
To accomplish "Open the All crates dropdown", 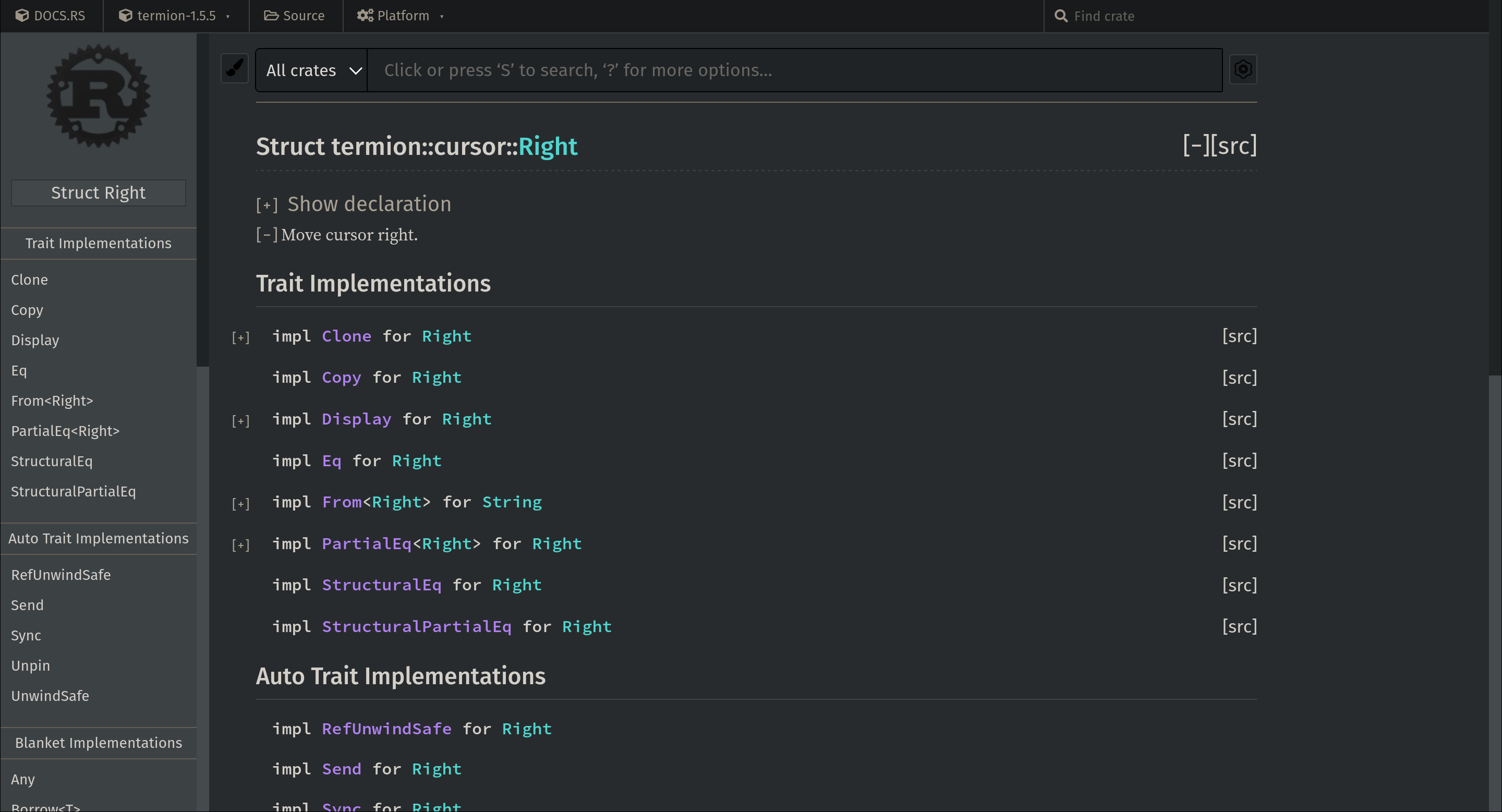I will [x=312, y=70].
